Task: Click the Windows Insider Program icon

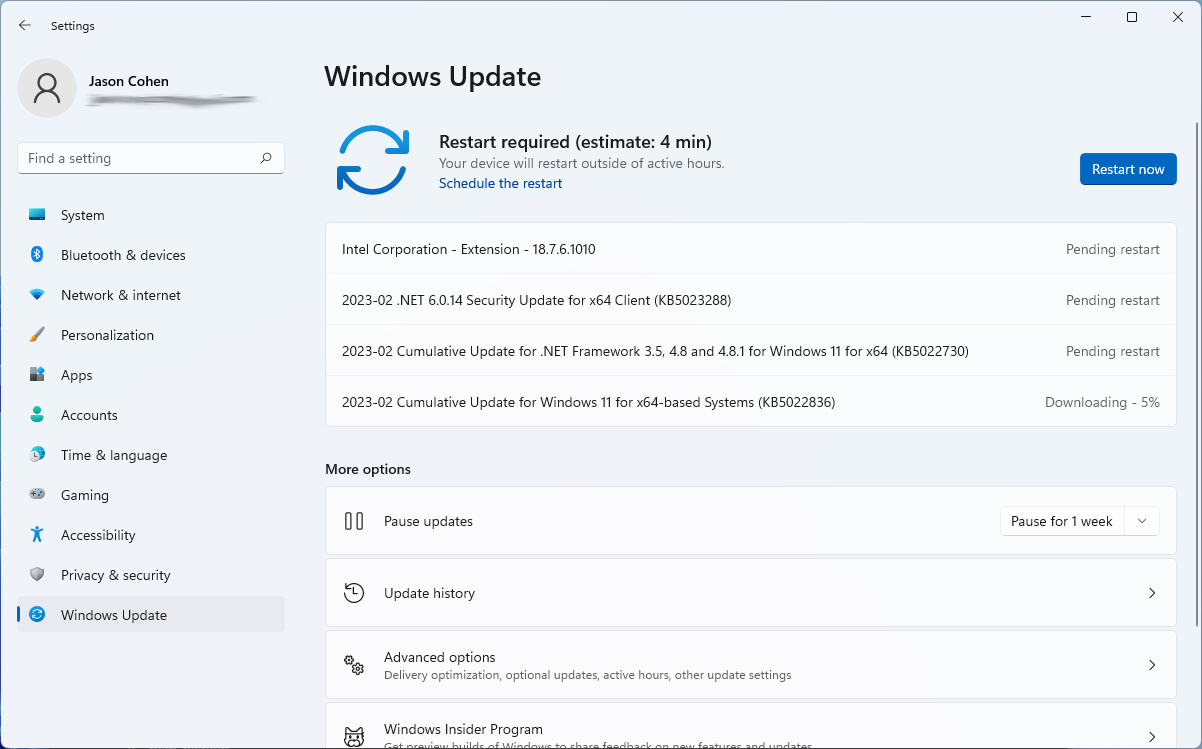Action: coord(354,734)
